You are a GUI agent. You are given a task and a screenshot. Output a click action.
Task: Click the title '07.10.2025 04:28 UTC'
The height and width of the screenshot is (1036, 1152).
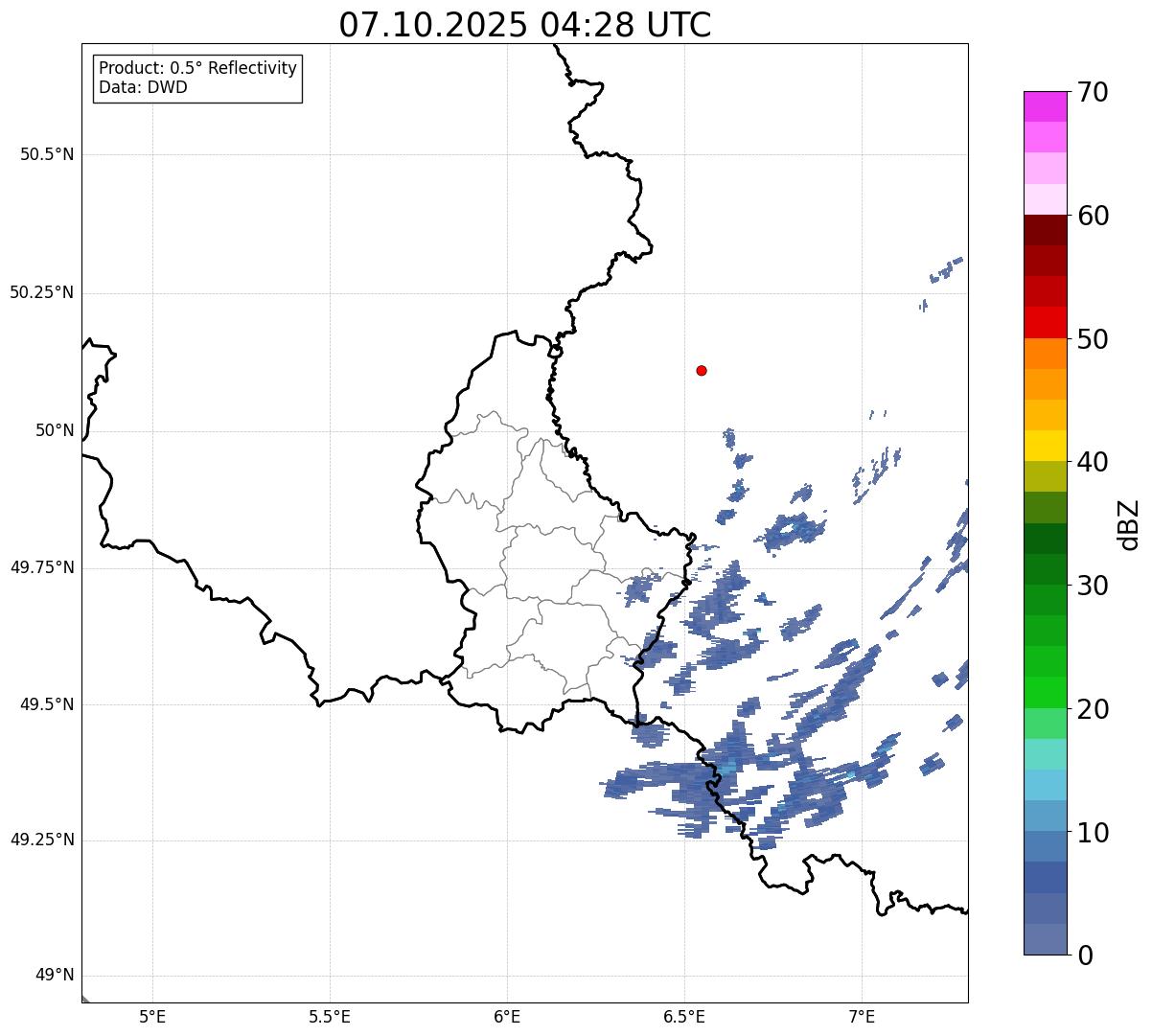[525, 25]
